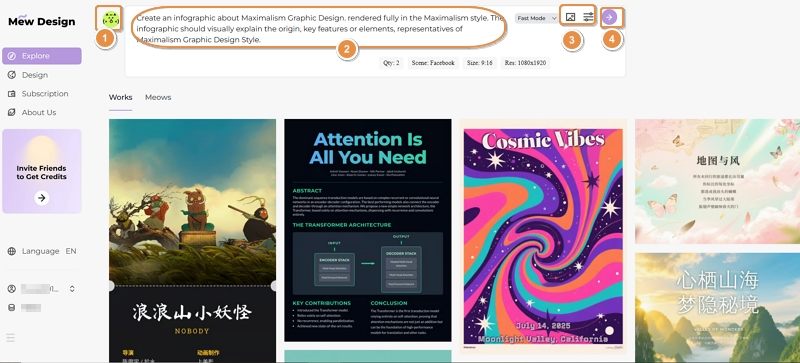Click the Mew Design logo
The height and width of the screenshot is (363, 800).
coord(41,20)
